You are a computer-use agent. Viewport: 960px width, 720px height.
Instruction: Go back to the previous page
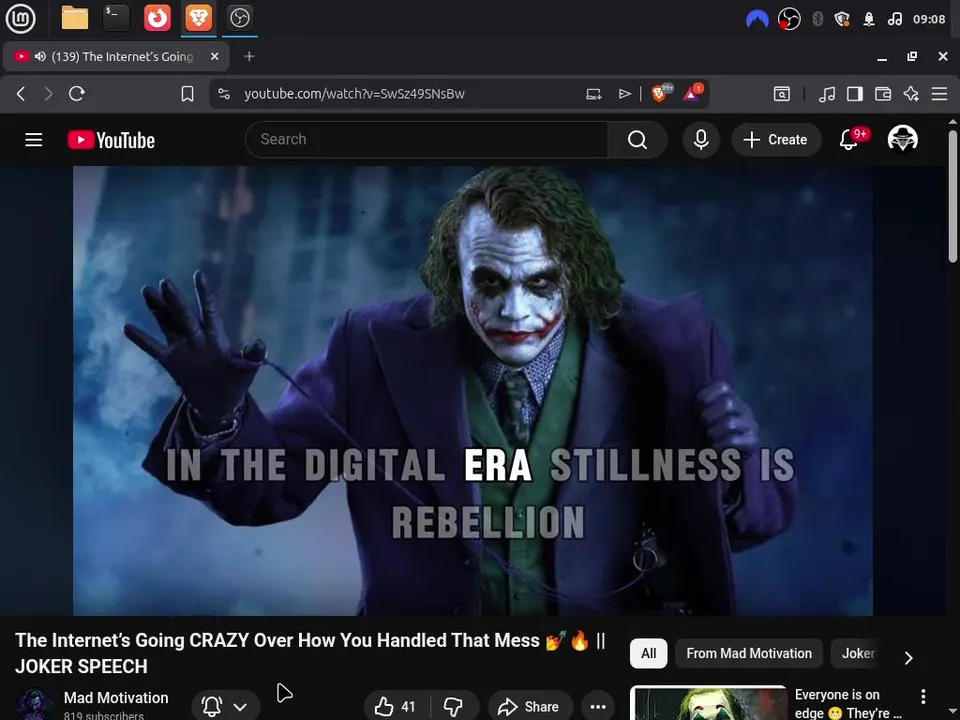point(21,94)
